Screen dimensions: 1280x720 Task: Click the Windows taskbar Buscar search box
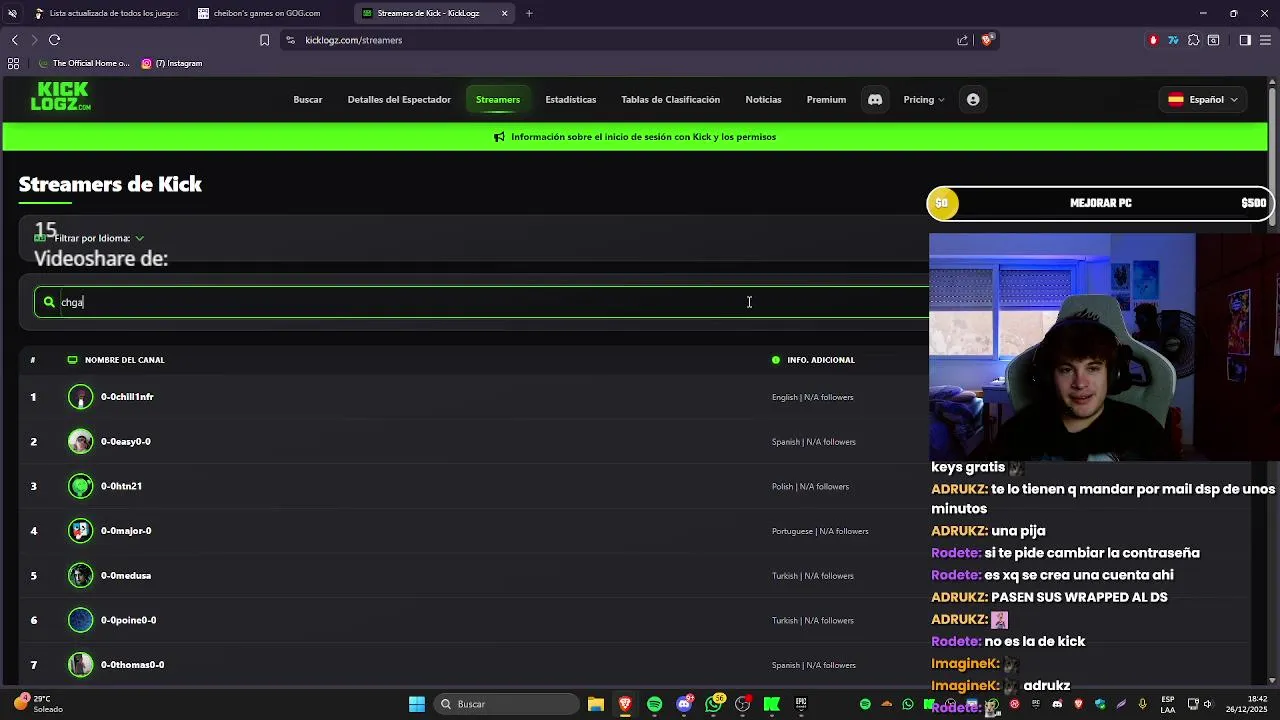tap(508, 704)
